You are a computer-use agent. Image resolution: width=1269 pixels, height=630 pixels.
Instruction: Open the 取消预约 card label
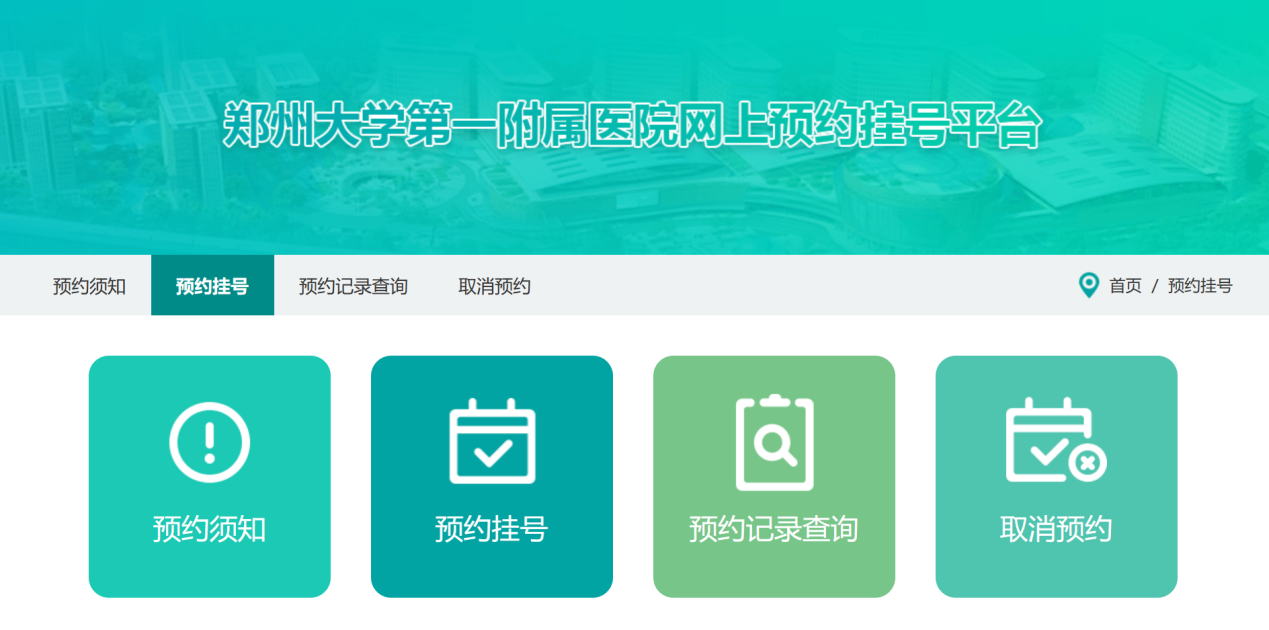click(1056, 529)
